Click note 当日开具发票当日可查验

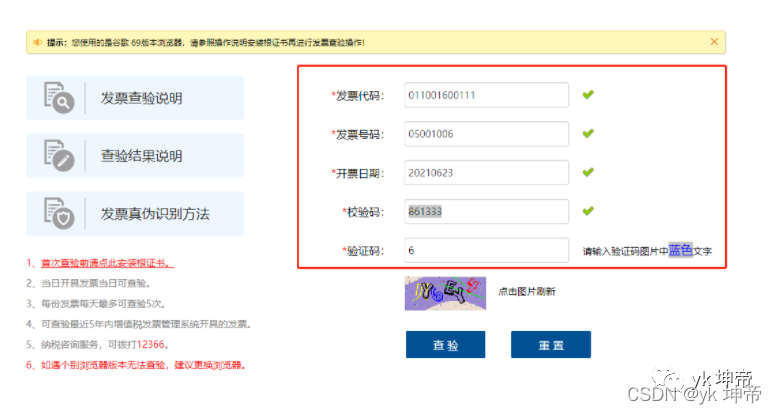(88, 283)
